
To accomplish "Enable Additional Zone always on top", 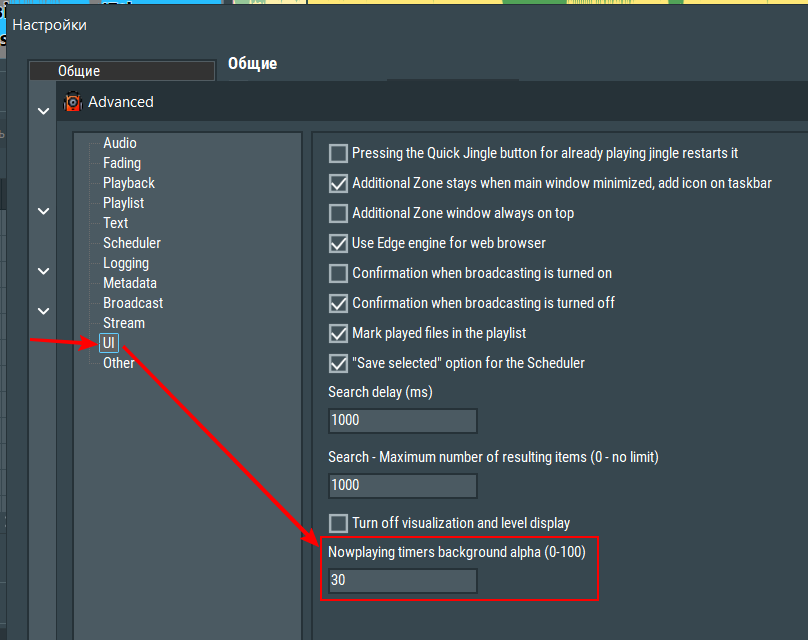I will coord(338,213).
